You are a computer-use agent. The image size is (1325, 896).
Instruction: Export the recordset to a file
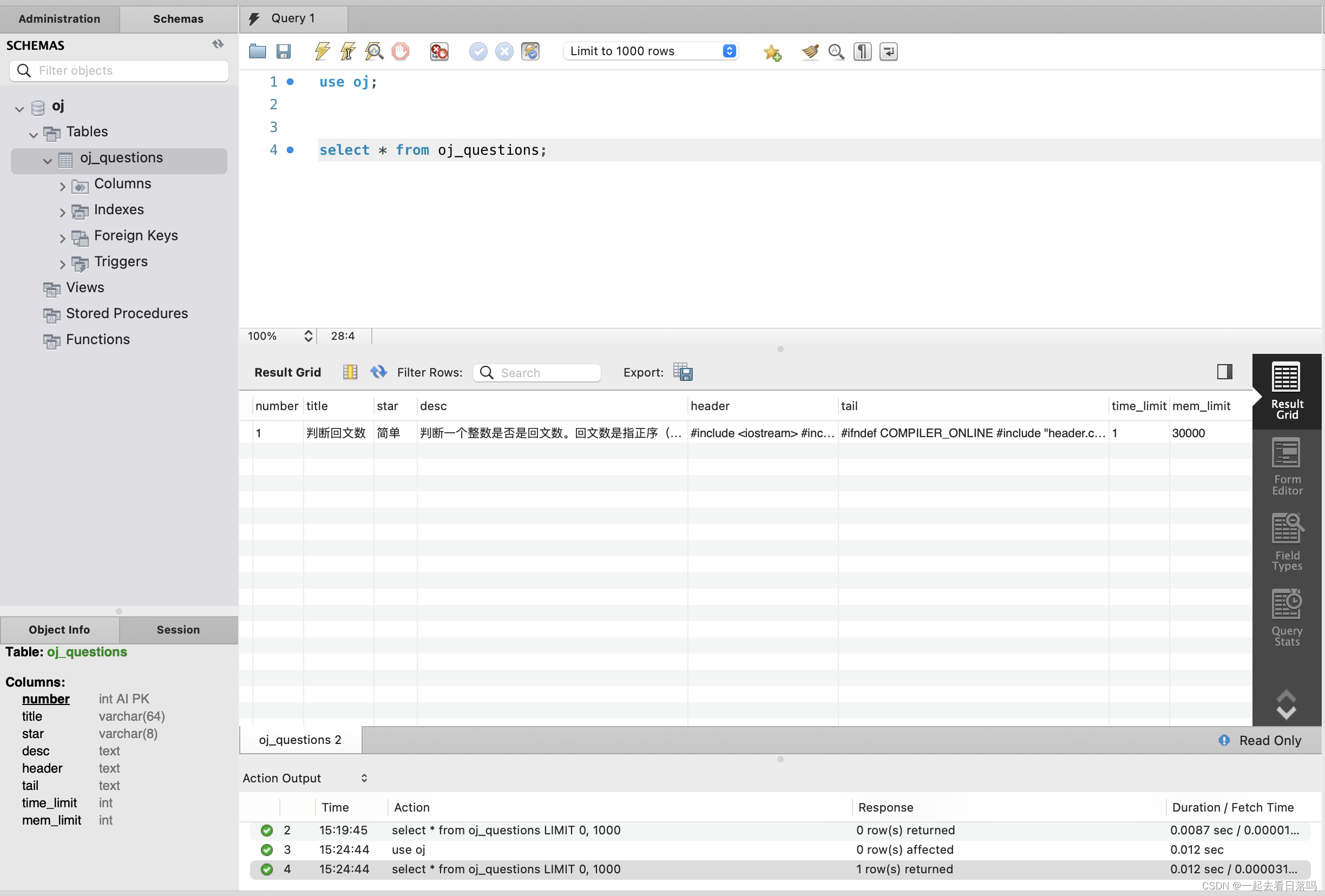tap(683, 372)
